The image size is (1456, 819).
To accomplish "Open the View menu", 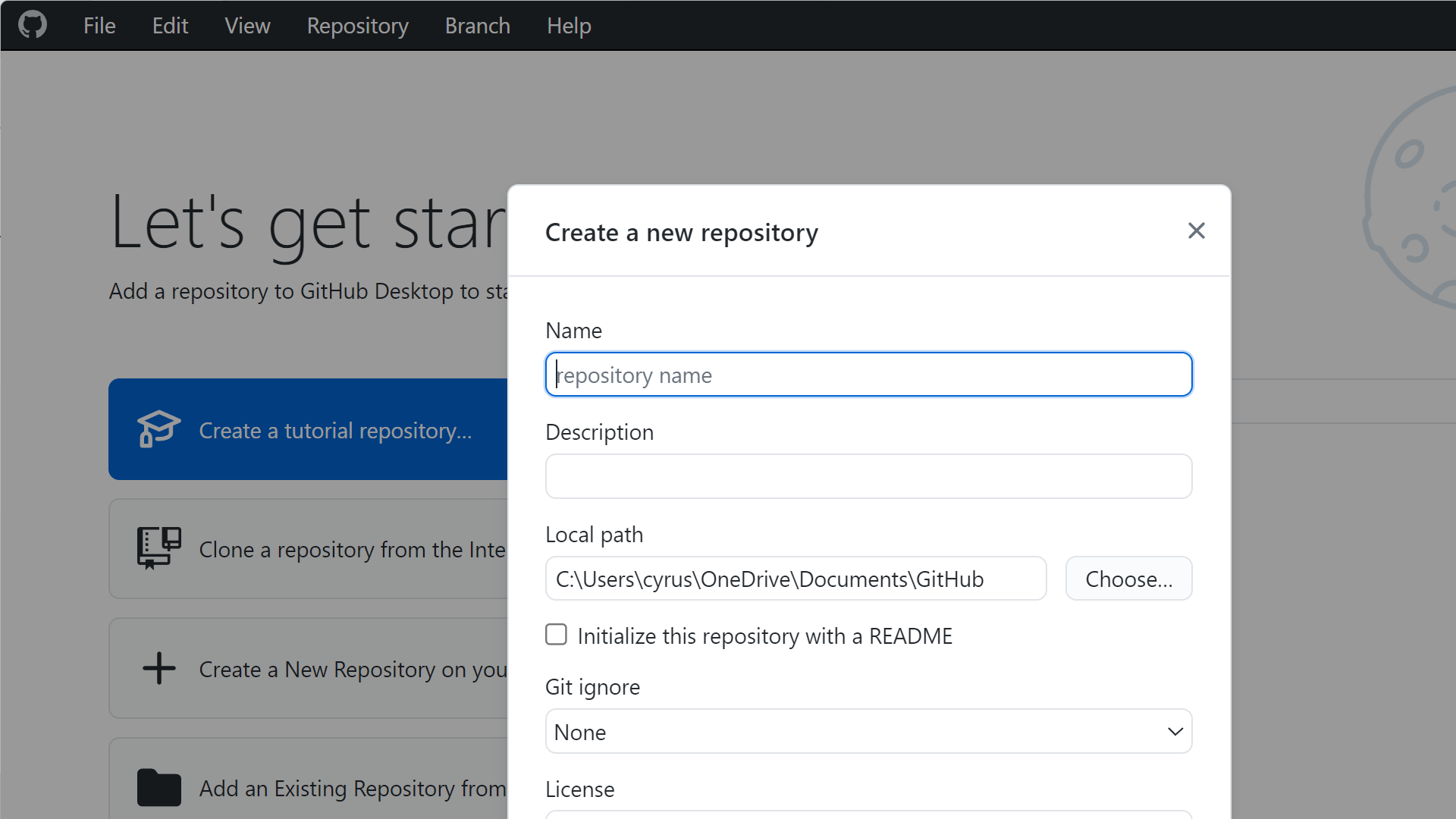I will [247, 26].
